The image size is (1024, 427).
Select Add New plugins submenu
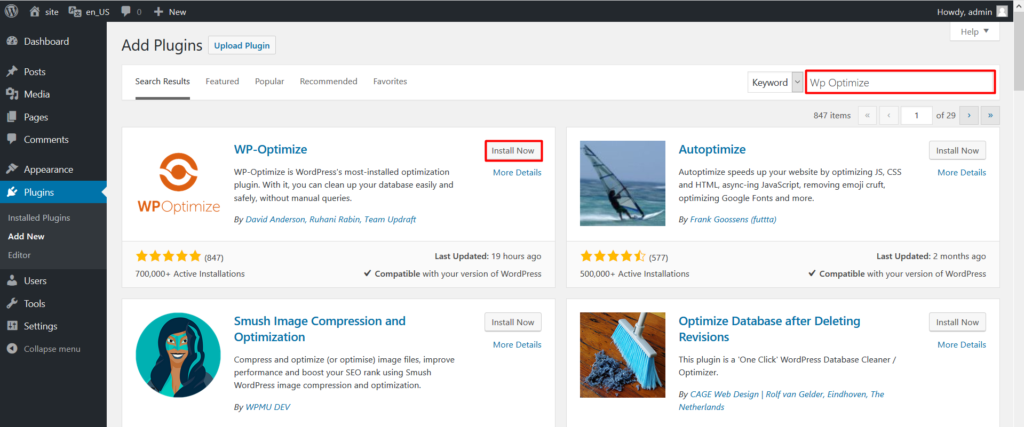click(x=26, y=236)
